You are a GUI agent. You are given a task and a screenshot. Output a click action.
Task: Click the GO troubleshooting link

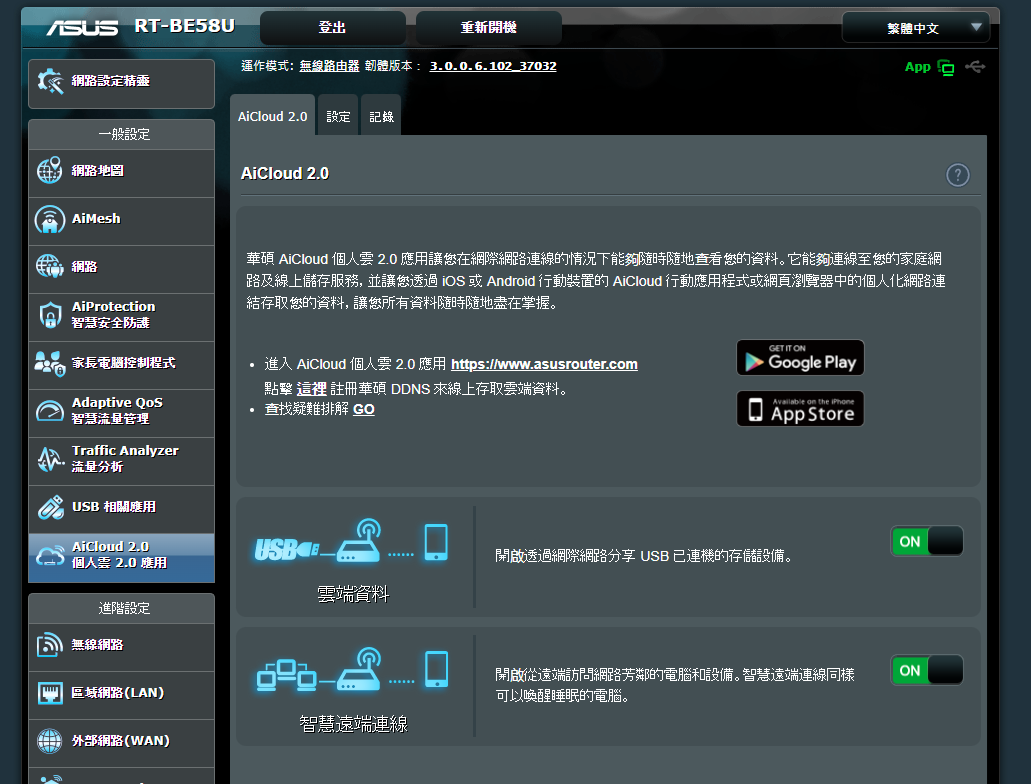(x=364, y=409)
